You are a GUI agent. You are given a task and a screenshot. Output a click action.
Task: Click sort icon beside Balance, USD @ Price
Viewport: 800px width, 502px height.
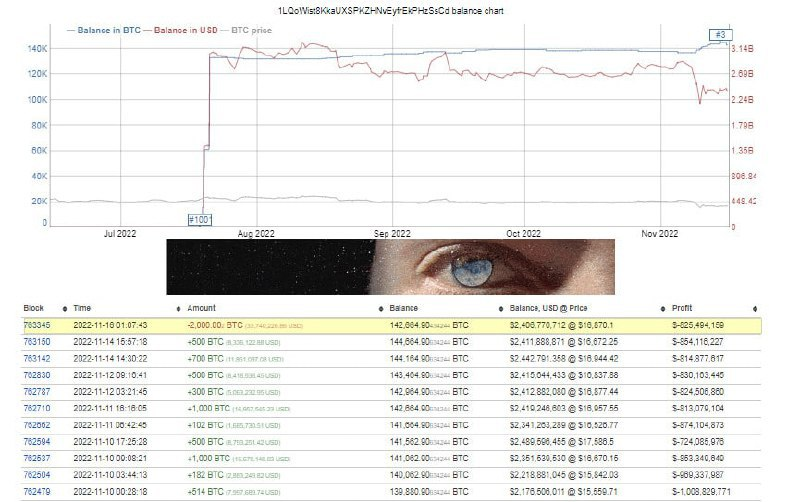coord(651,308)
